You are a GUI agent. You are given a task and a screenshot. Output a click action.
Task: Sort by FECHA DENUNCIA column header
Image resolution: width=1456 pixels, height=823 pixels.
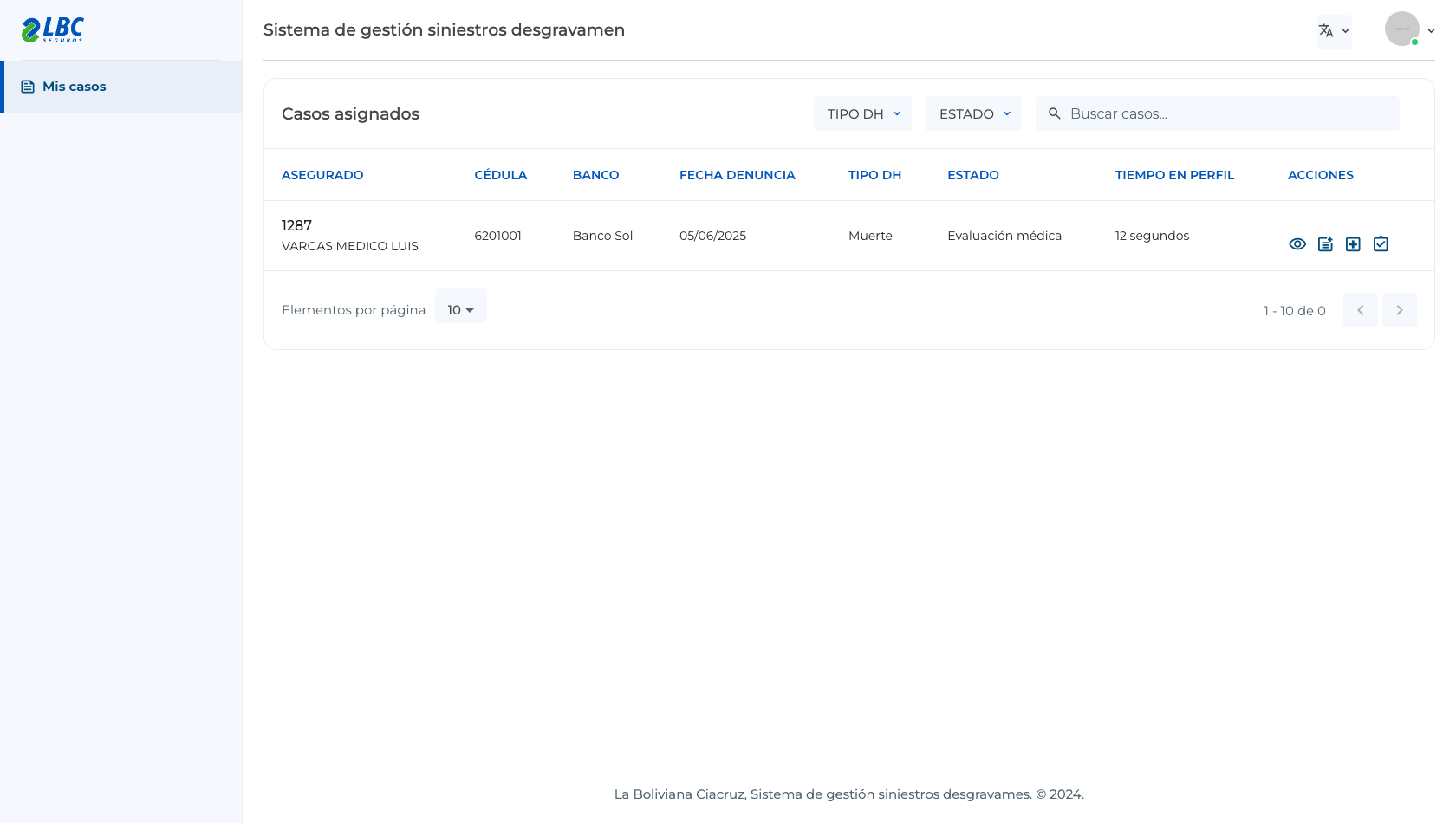(737, 175)
